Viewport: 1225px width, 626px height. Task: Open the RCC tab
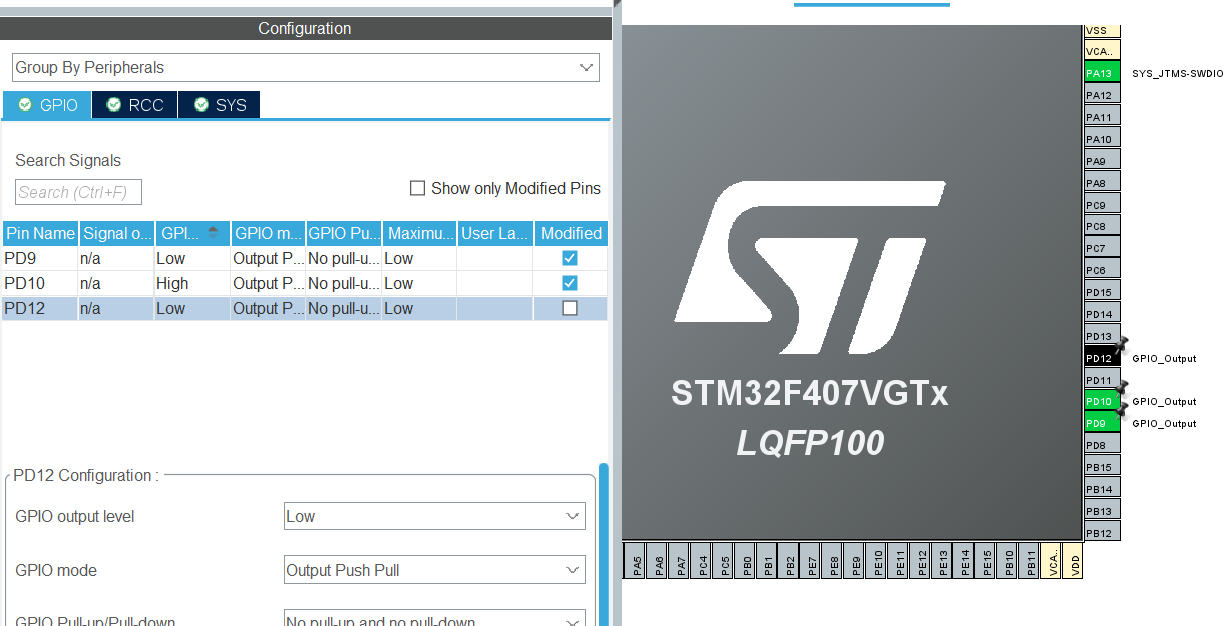point(135,105)
